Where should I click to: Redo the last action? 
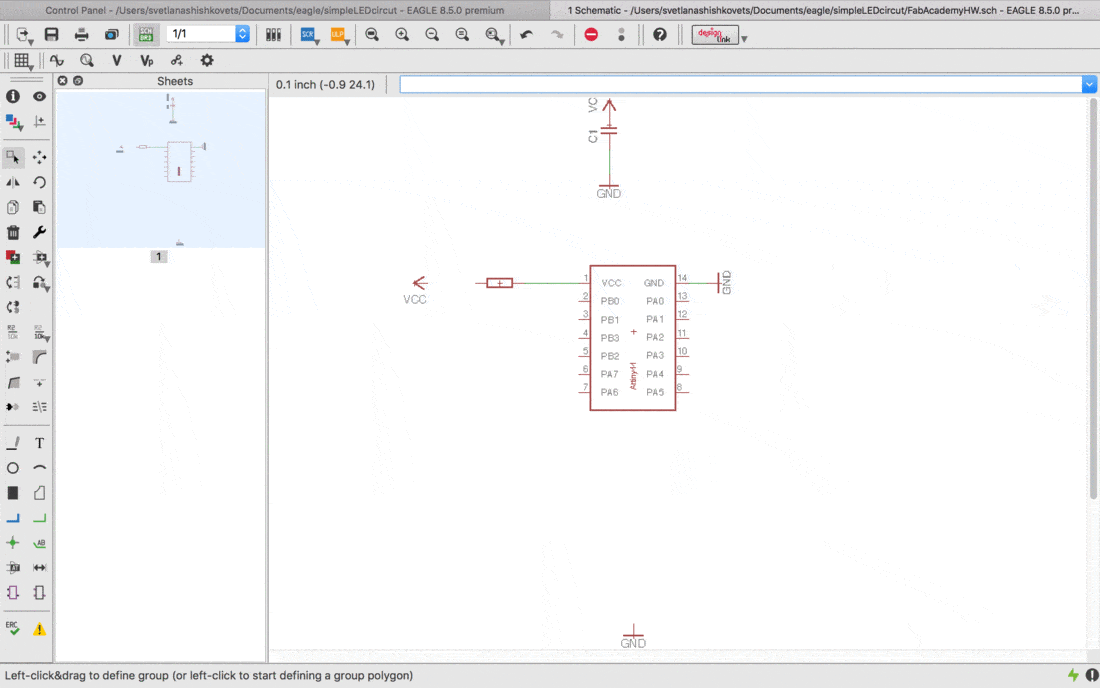557,34
